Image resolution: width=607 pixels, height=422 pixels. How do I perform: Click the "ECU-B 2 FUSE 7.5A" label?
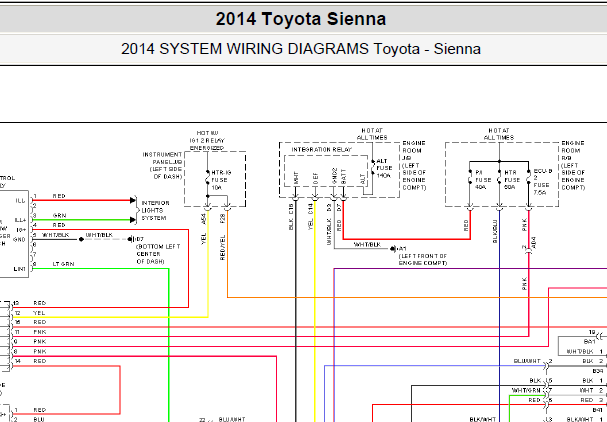(543, 182)
